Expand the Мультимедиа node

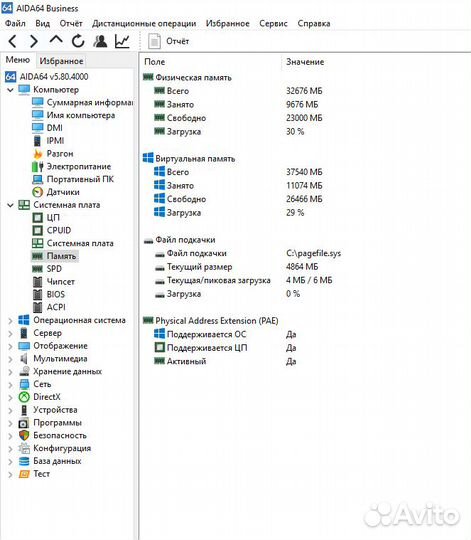[x=10, y=359]
